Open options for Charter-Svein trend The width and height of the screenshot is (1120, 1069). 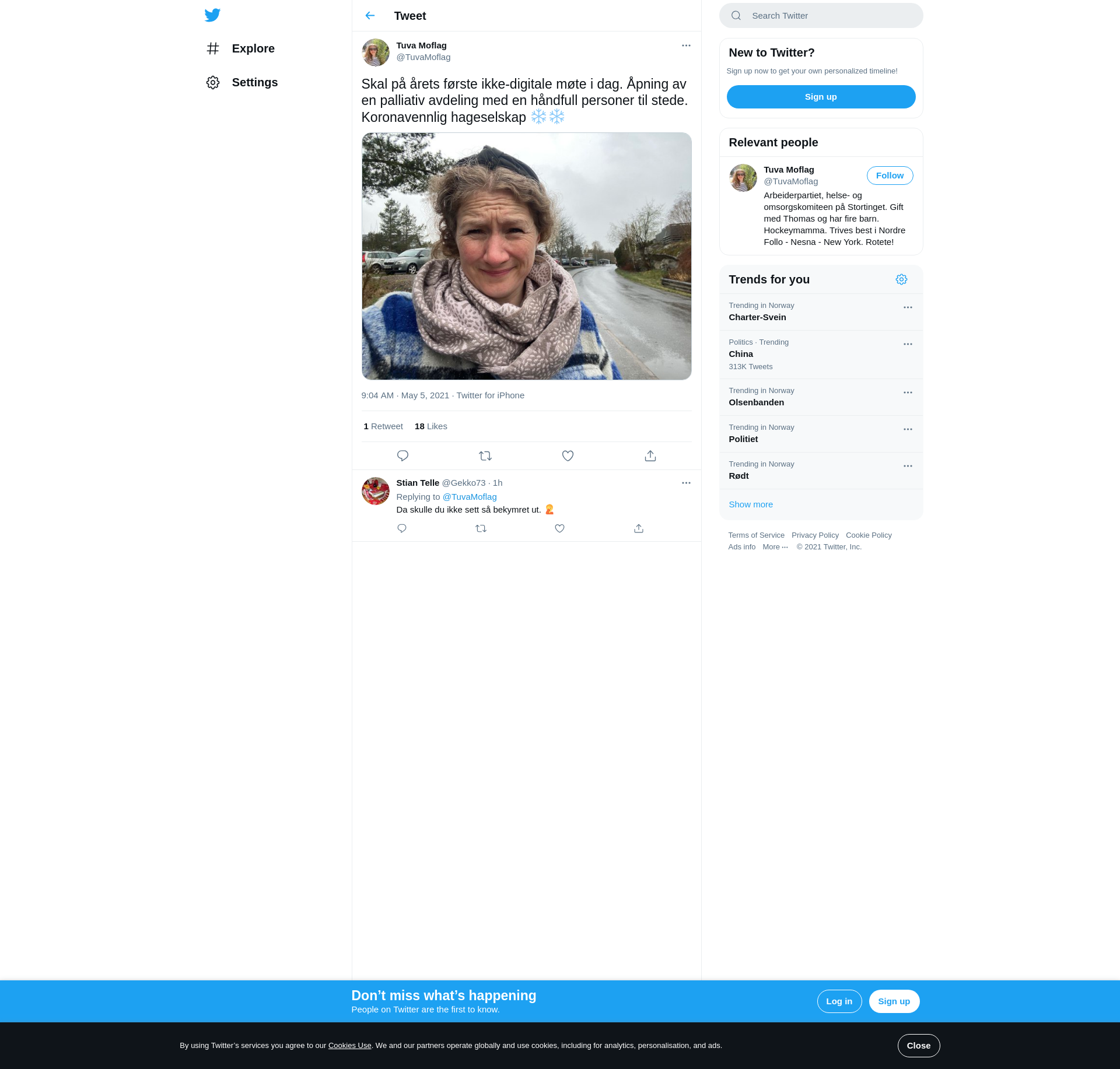[908, 307]
